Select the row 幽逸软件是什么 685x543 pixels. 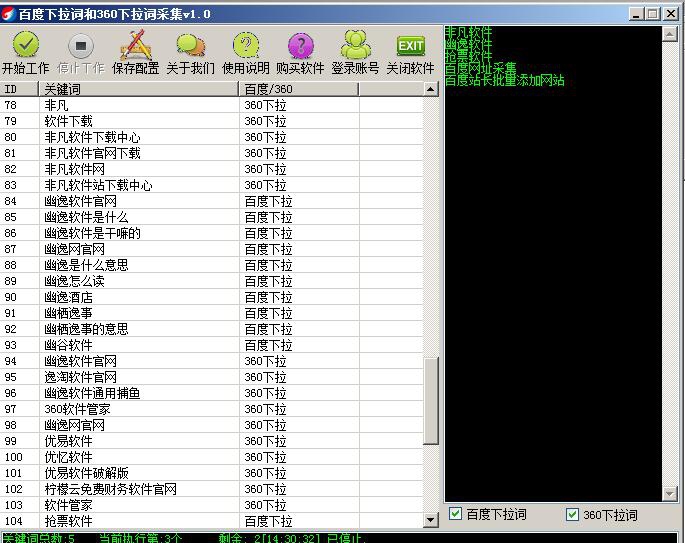pos(211,217)
